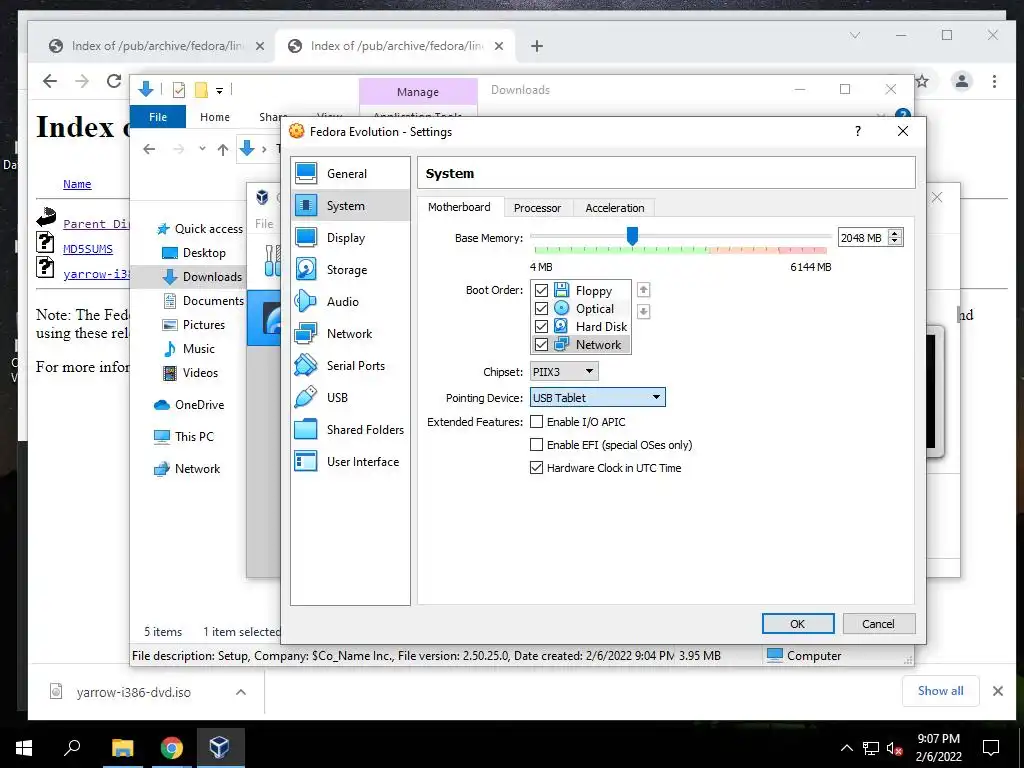Open the Audio settings category

tap(350, 302)
